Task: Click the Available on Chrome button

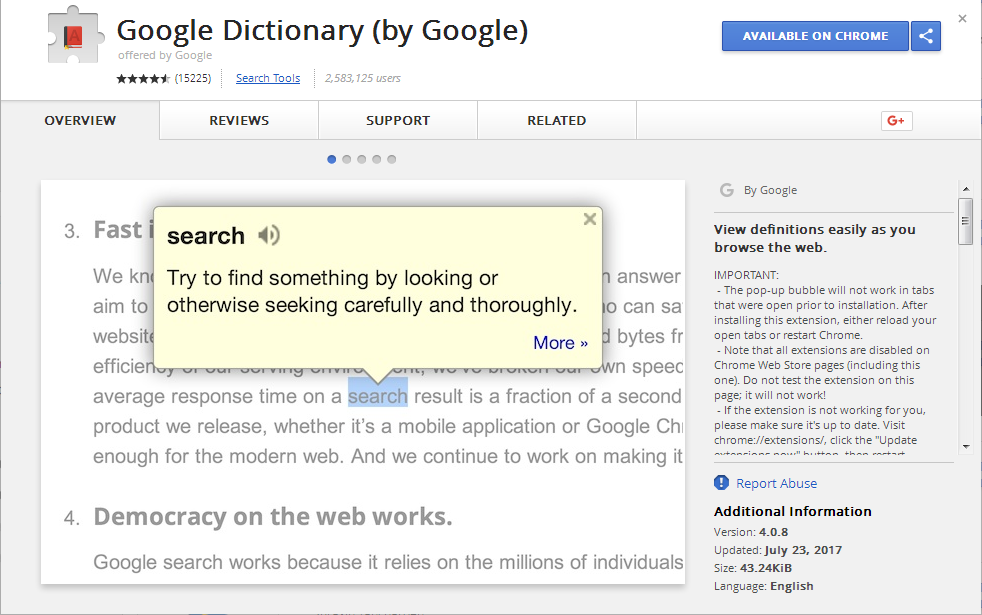Action: tap(815, 36)
